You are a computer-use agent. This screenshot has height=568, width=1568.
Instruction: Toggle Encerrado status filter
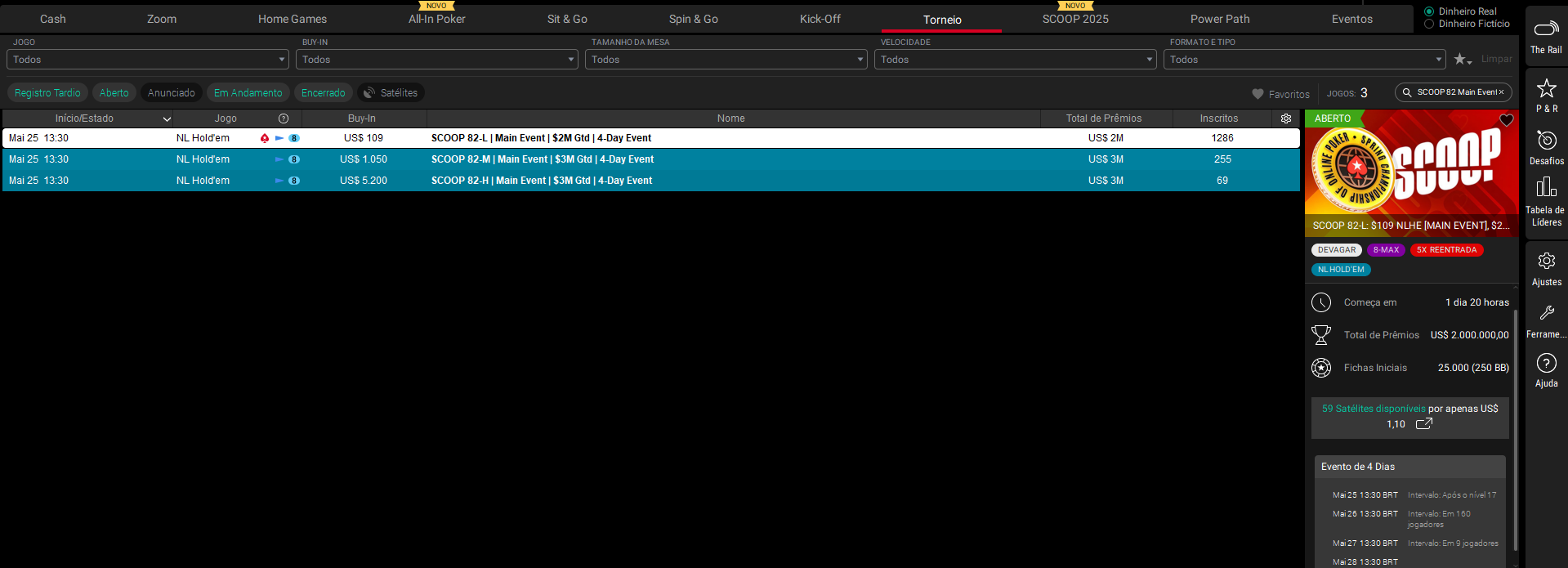pyautogui.click(x=324, y=93)
